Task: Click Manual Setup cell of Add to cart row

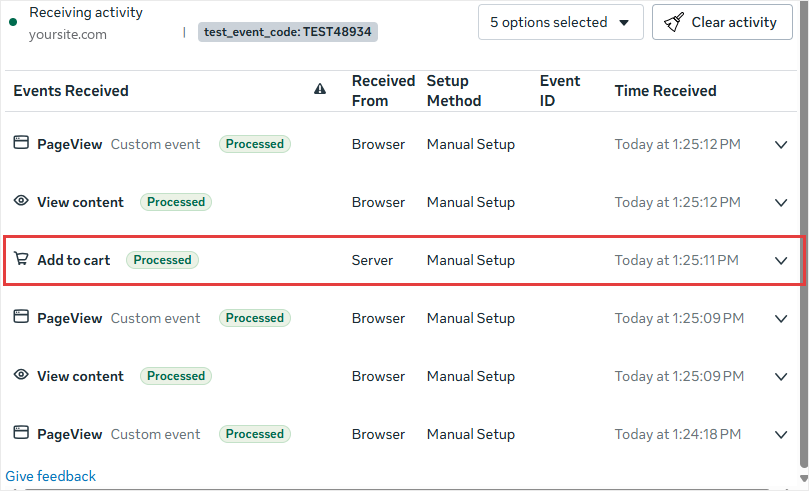Action: 471,260
